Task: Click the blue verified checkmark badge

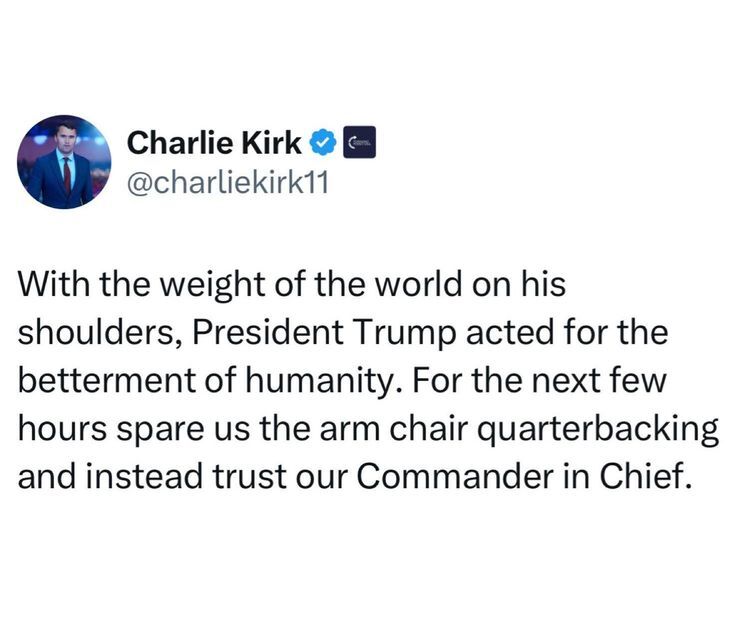Action: [x=322, y=142]
